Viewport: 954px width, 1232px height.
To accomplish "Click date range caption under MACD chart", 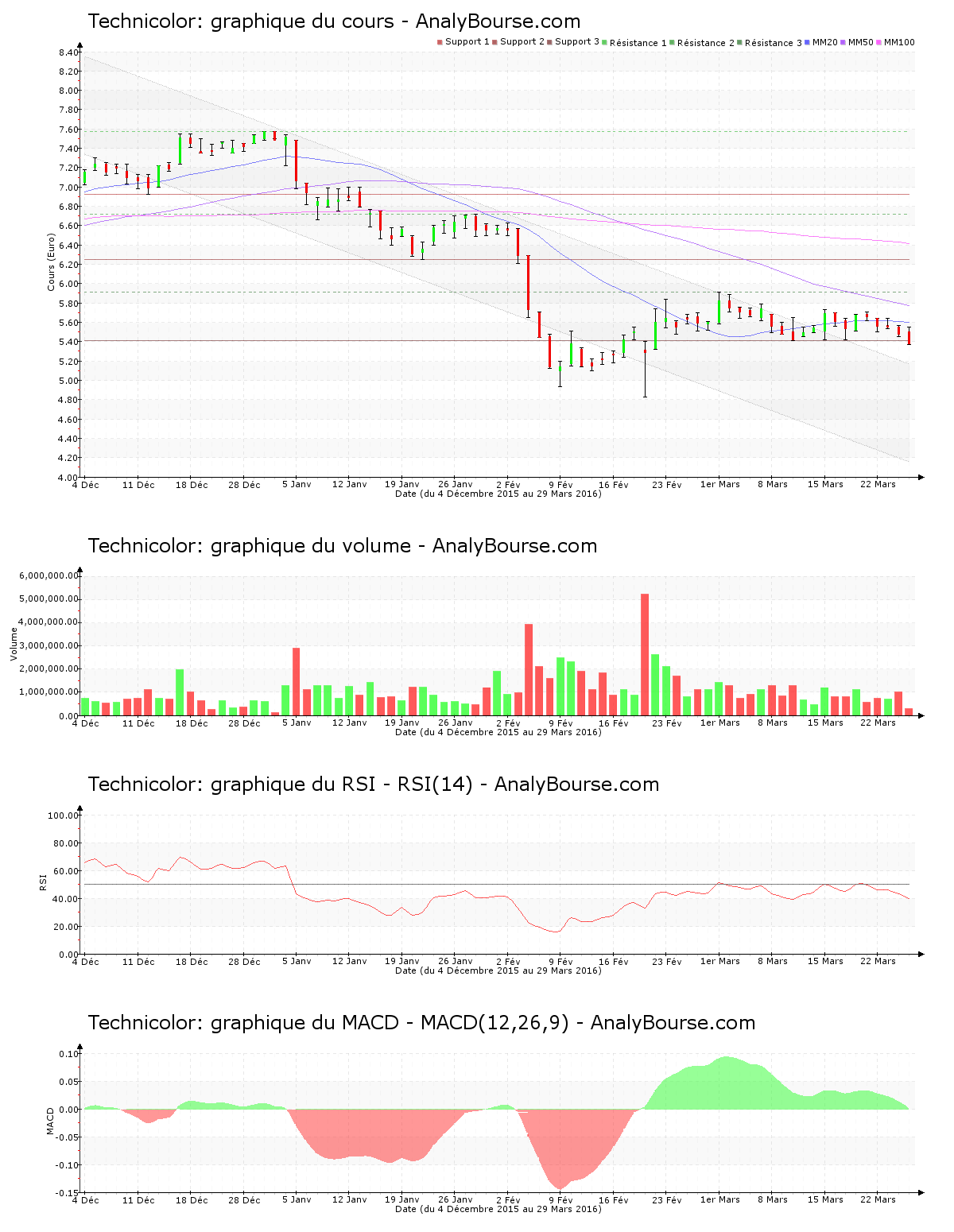I will [498, 1209].
